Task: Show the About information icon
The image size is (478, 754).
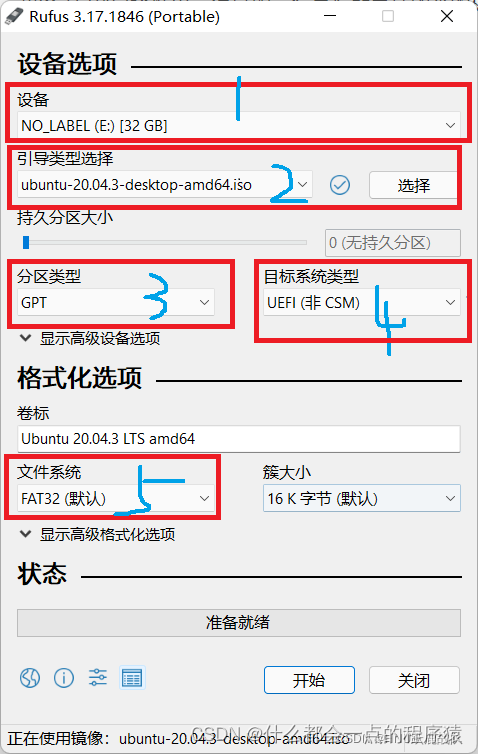Action: click(64, 678)
